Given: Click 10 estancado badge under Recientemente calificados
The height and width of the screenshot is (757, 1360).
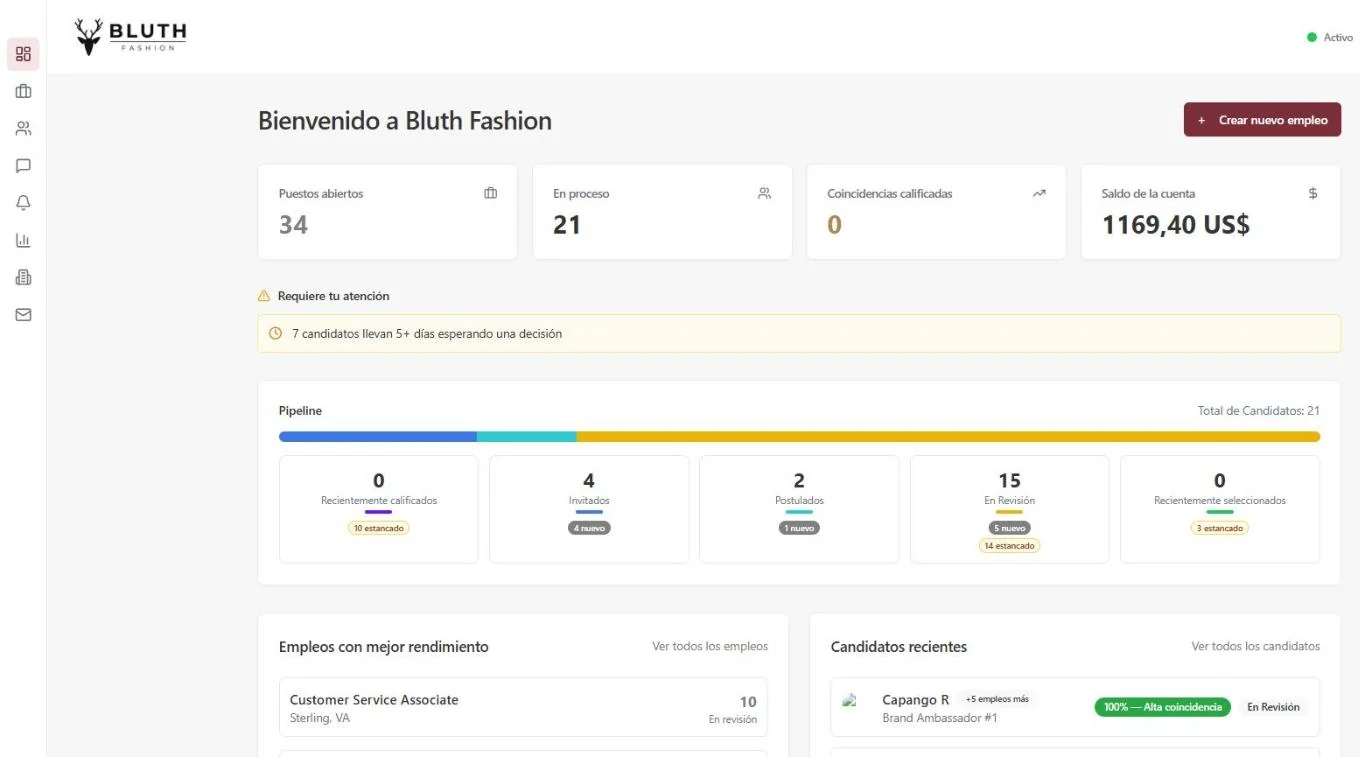Looking at the screenshot, I should point(379,528).
